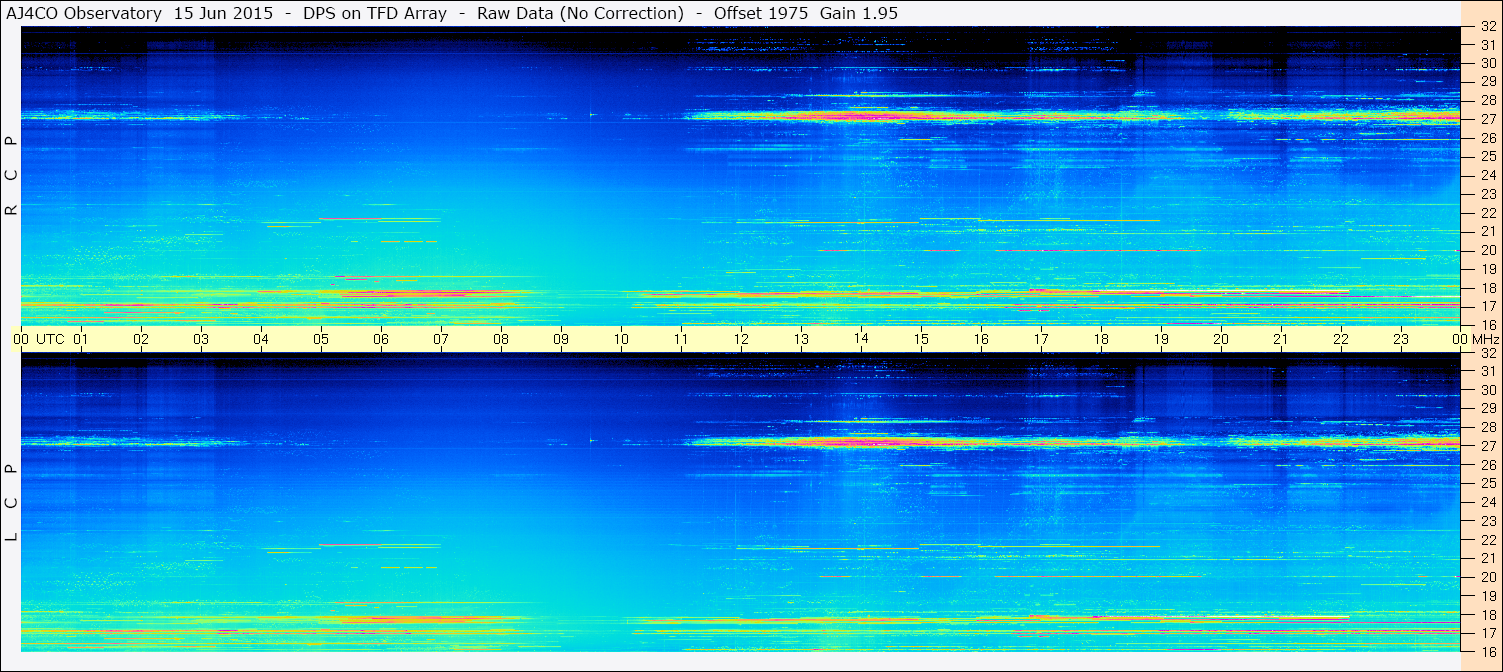The image size is (1503, 672).
Task: Select the 08 hour mark on time axis
Action: pyautogui.click(x=501, y=339)
